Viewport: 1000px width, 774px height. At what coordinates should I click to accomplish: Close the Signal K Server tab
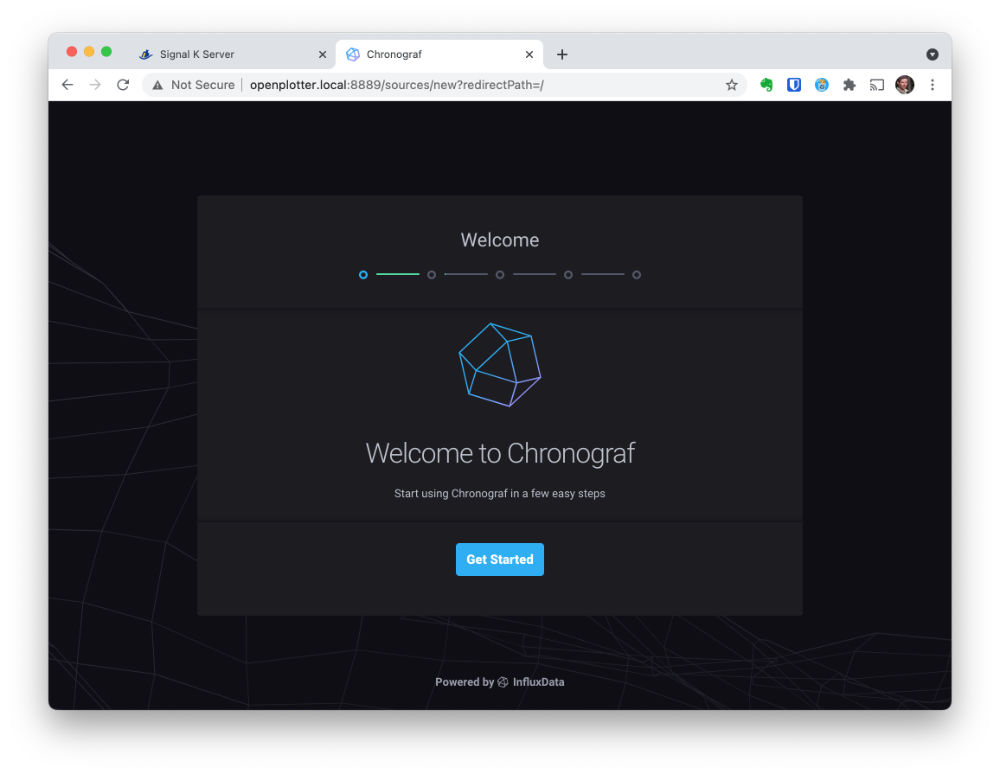[x=322, y=55]
